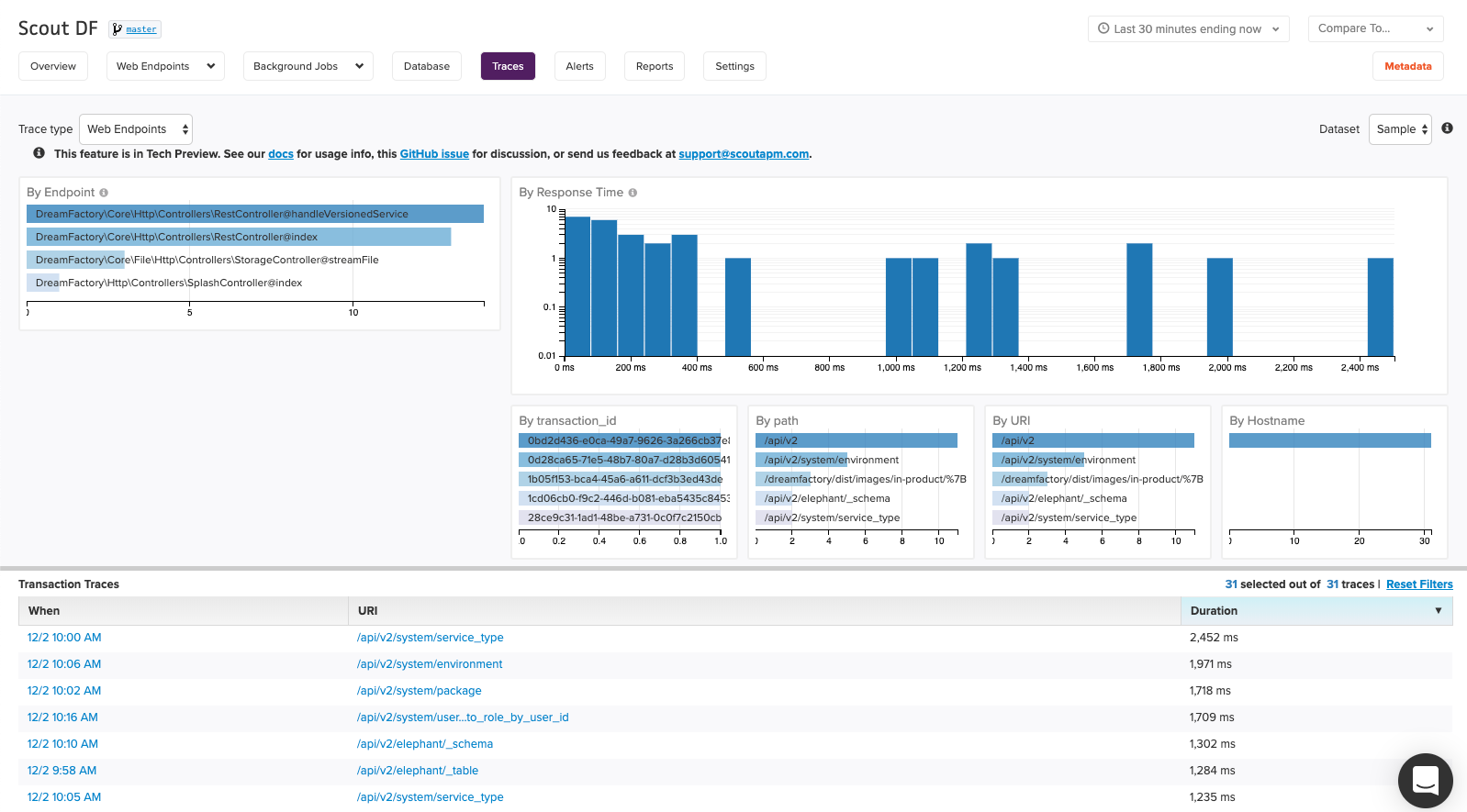Viewport: 1467px width, 812px height.
Task: Expand the Web Endpoints nav dropdown
Action: [x=165, y=66]
